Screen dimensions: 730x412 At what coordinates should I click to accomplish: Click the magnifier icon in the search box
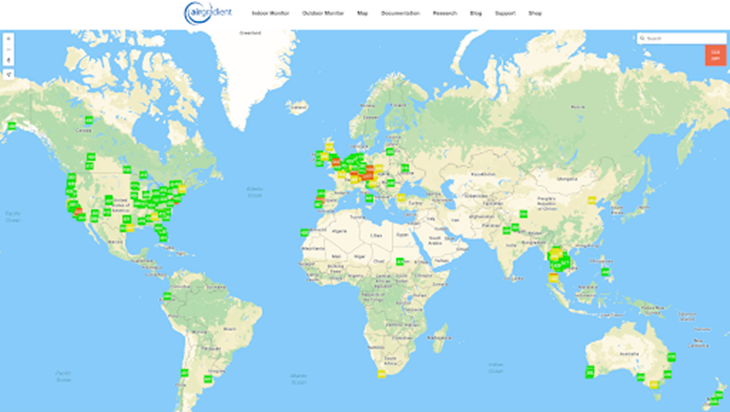point(643,38)
